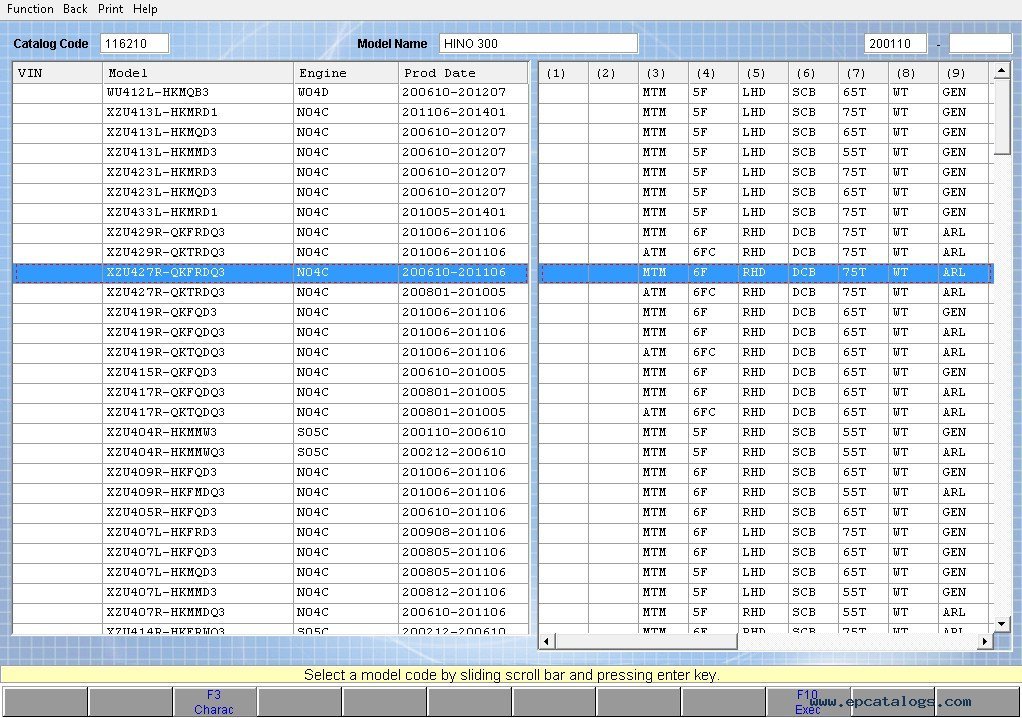Select model row XZU409R-HKFQD3
This screenshot has width=1022, height=718.
pyautogui.click(x=270, y=472)
